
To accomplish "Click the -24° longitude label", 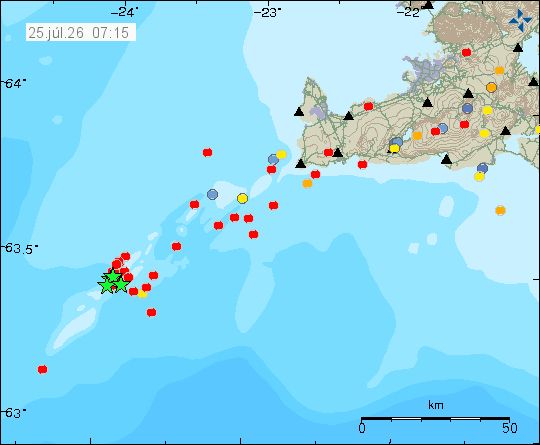I will [125, 12].
